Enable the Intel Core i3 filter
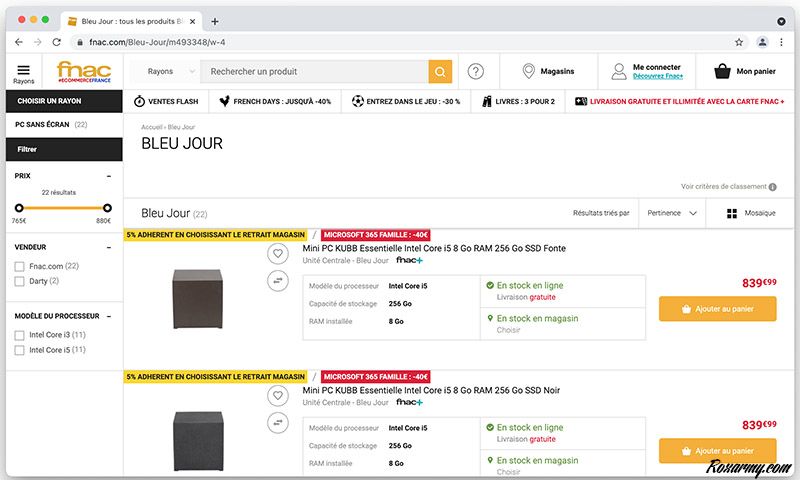The image size is (800, 480). [x=19, y=335]
